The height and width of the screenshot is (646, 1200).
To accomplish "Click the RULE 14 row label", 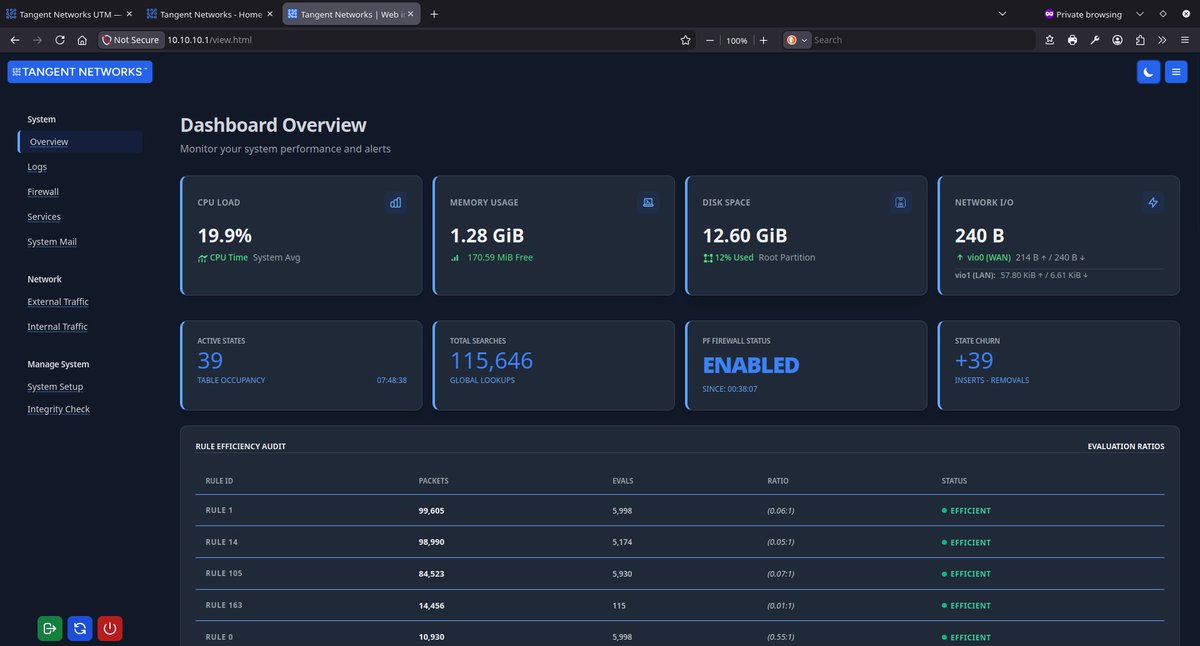I will 221,542.
